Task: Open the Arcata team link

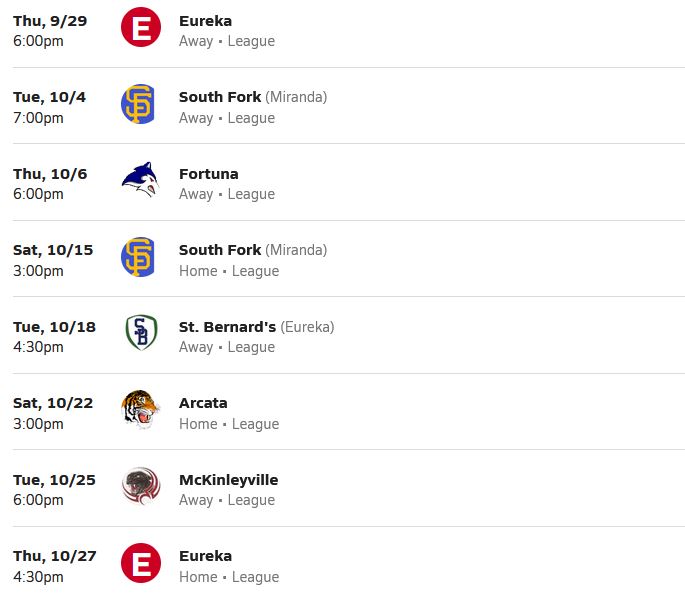Action: 203,403
